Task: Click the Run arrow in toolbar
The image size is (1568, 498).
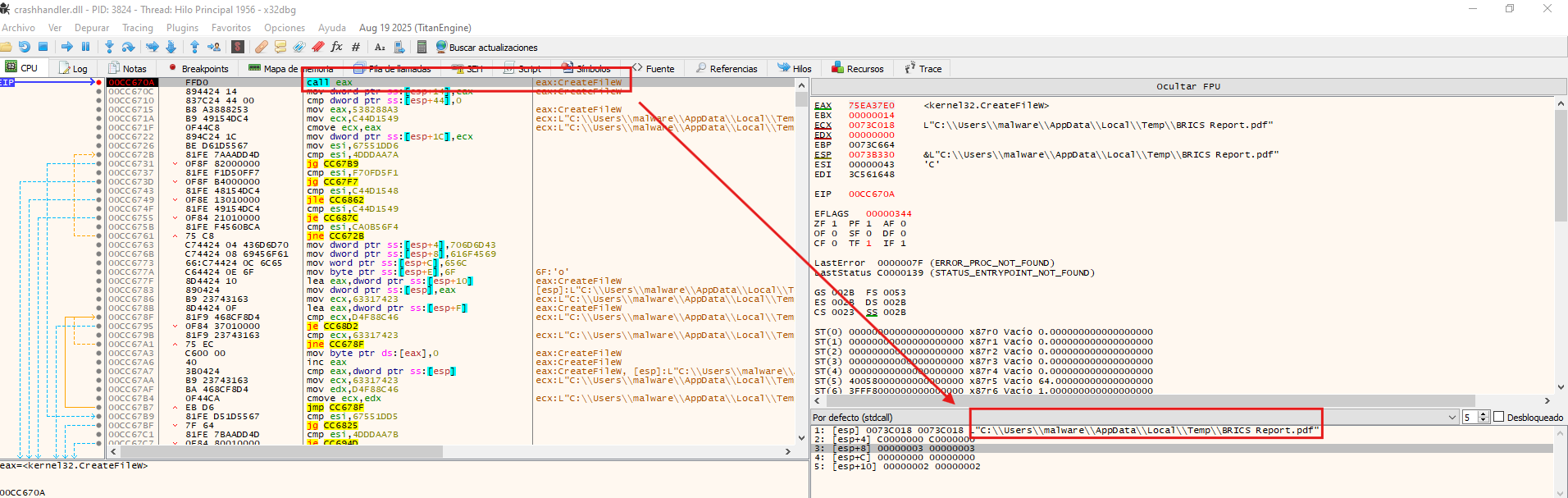Action: click(66, 47)
